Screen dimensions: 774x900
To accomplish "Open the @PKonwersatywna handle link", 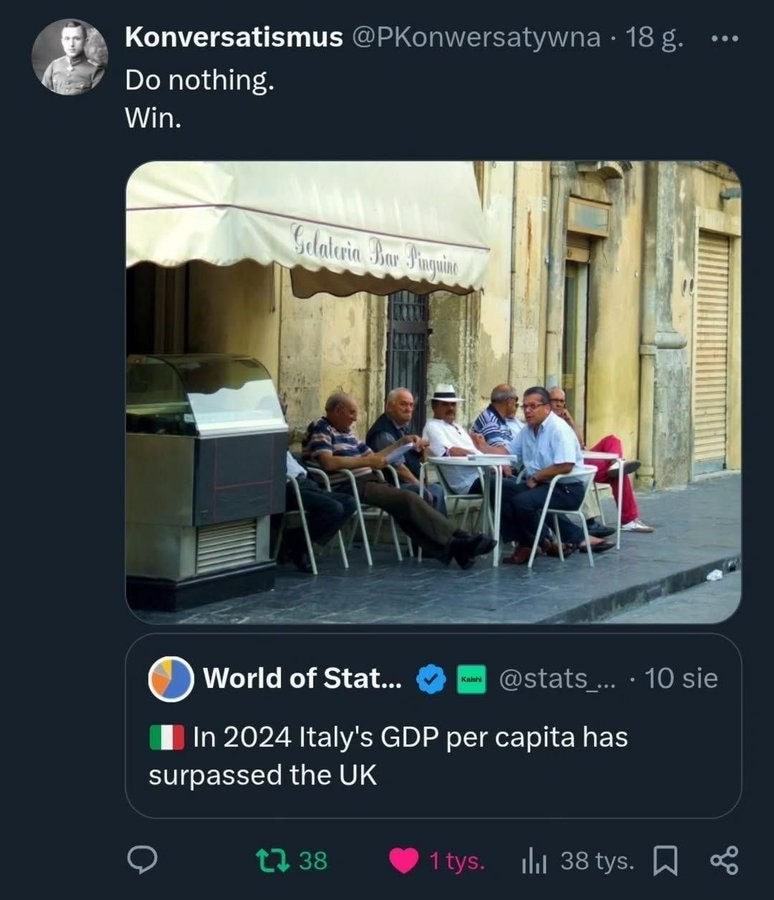I will pos(477,38).
